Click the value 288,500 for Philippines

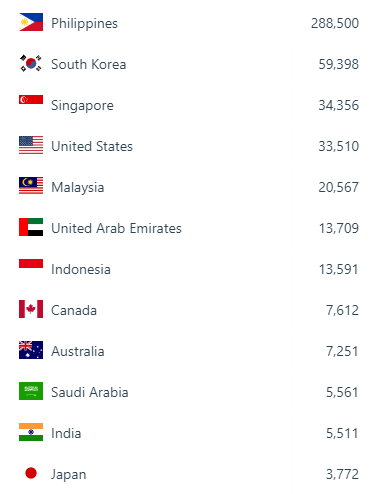[335, 23]
